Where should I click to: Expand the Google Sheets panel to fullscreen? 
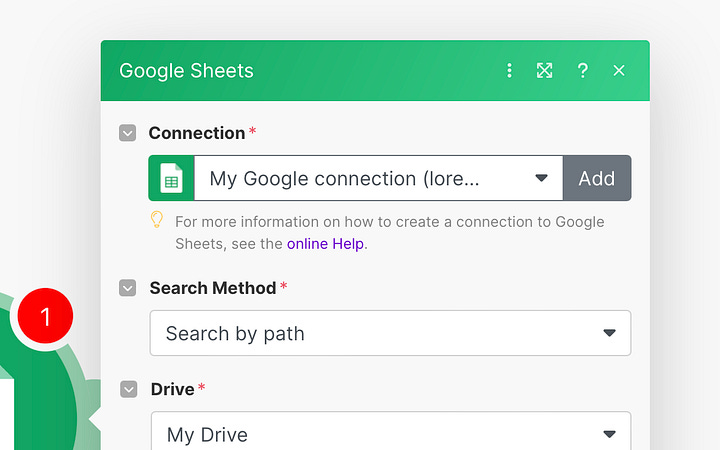[545, 71]
